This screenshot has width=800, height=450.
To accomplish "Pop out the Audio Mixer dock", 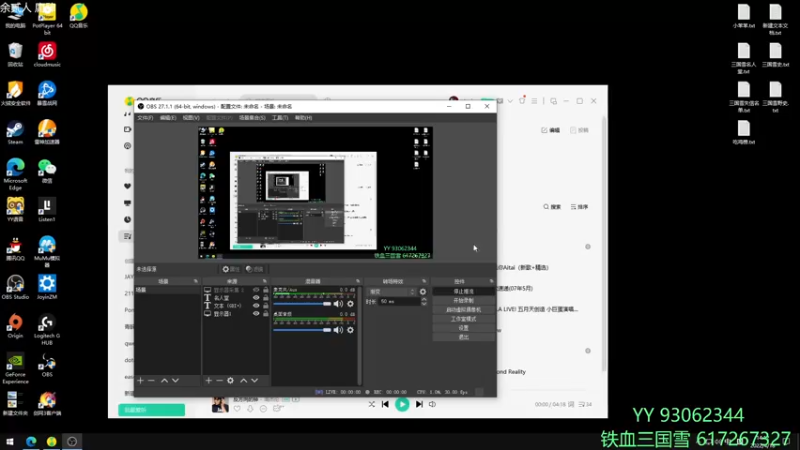I will point(358,281).
